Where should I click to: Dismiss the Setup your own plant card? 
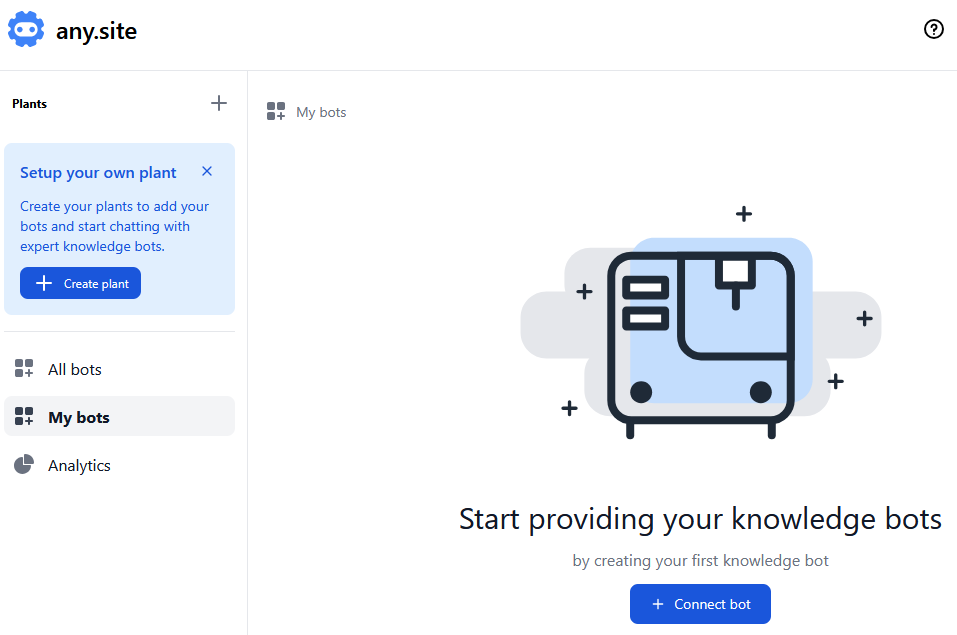coord(207,171)
